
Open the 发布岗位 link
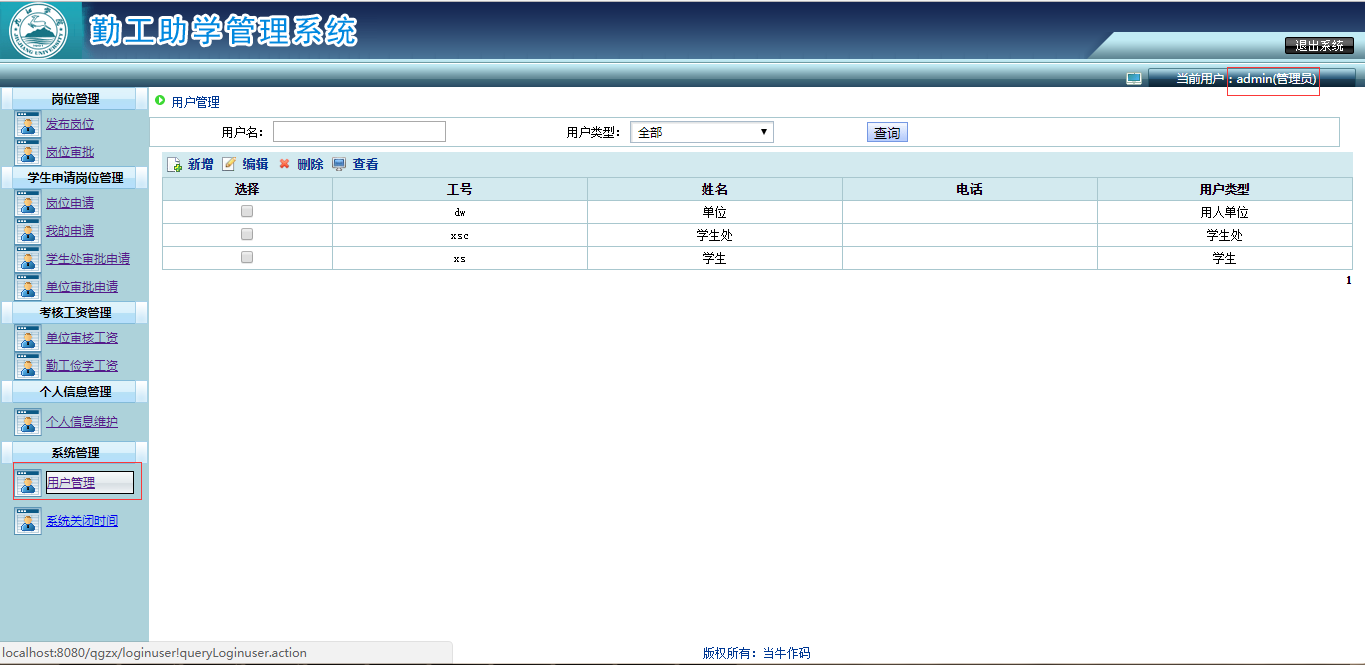click(x=70, y=124)
